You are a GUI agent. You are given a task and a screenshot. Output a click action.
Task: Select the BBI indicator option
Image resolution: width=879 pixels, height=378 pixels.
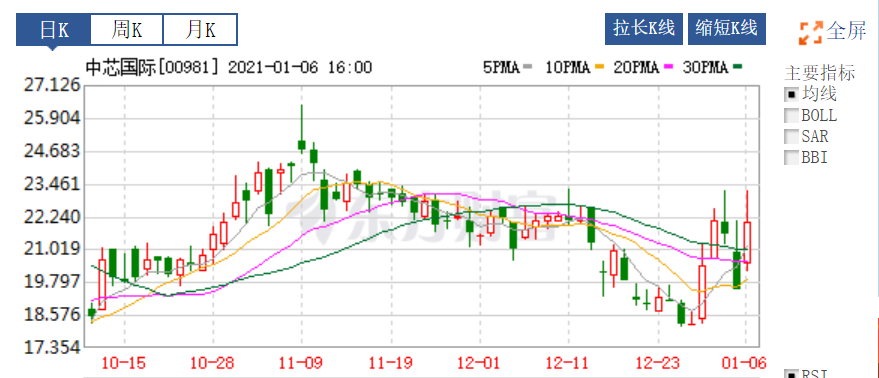792,158
